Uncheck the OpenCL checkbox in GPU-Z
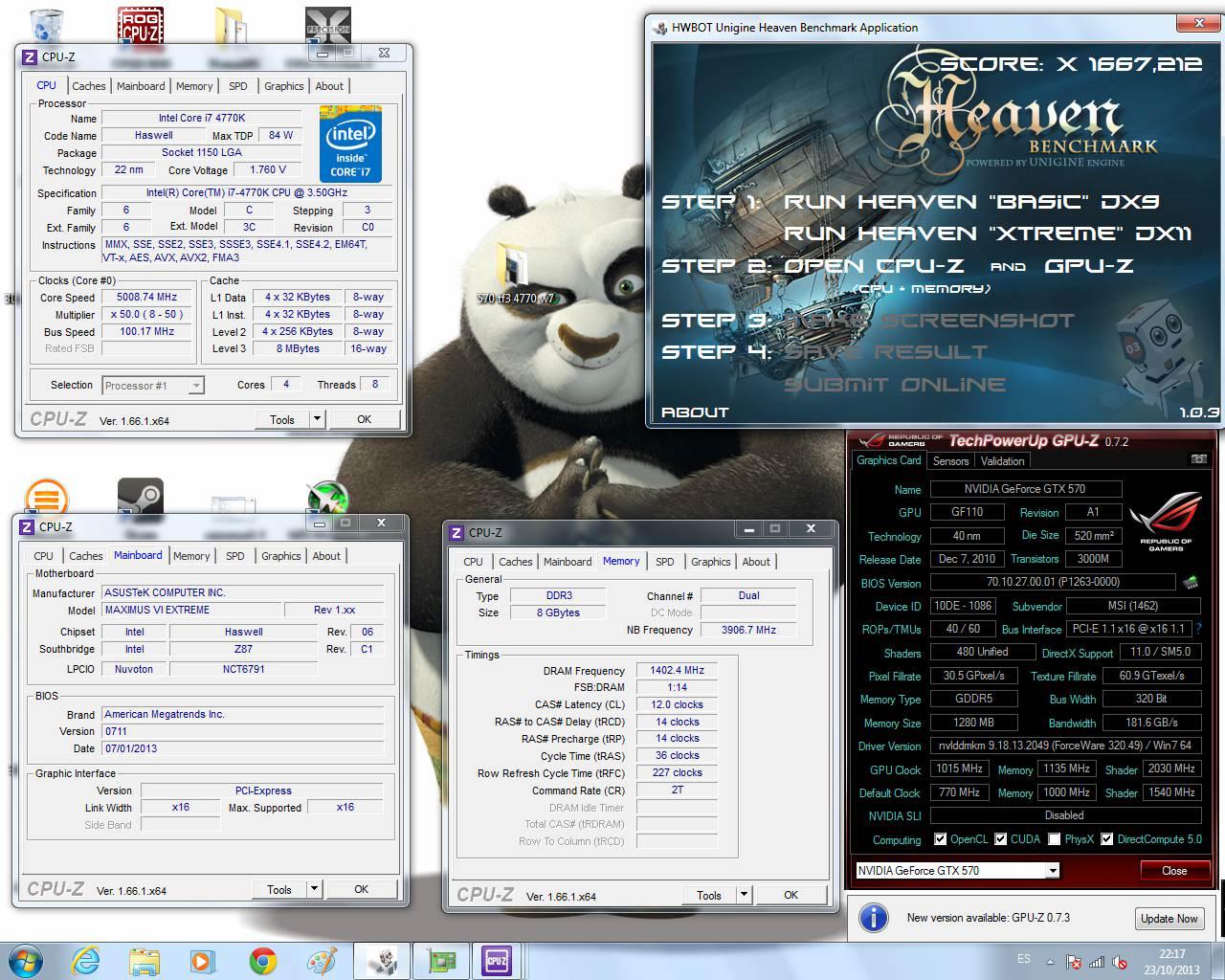This screenshot has width=1225, height=980. (940, 839)
